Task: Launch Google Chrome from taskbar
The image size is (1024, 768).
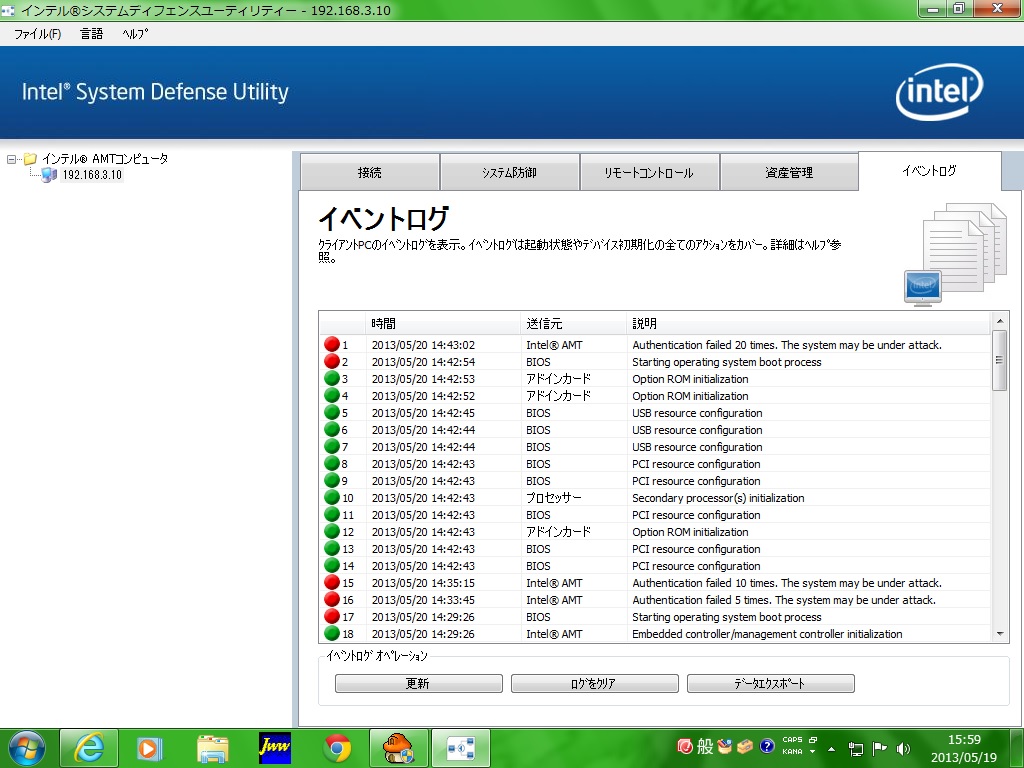Action: coord(337,748)
